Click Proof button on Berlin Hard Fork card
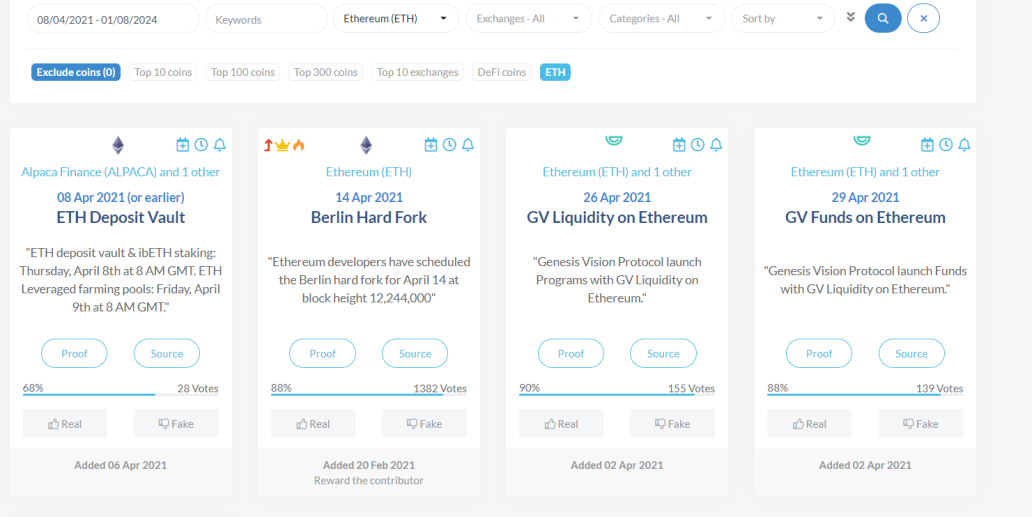 (x=322, y=353)
